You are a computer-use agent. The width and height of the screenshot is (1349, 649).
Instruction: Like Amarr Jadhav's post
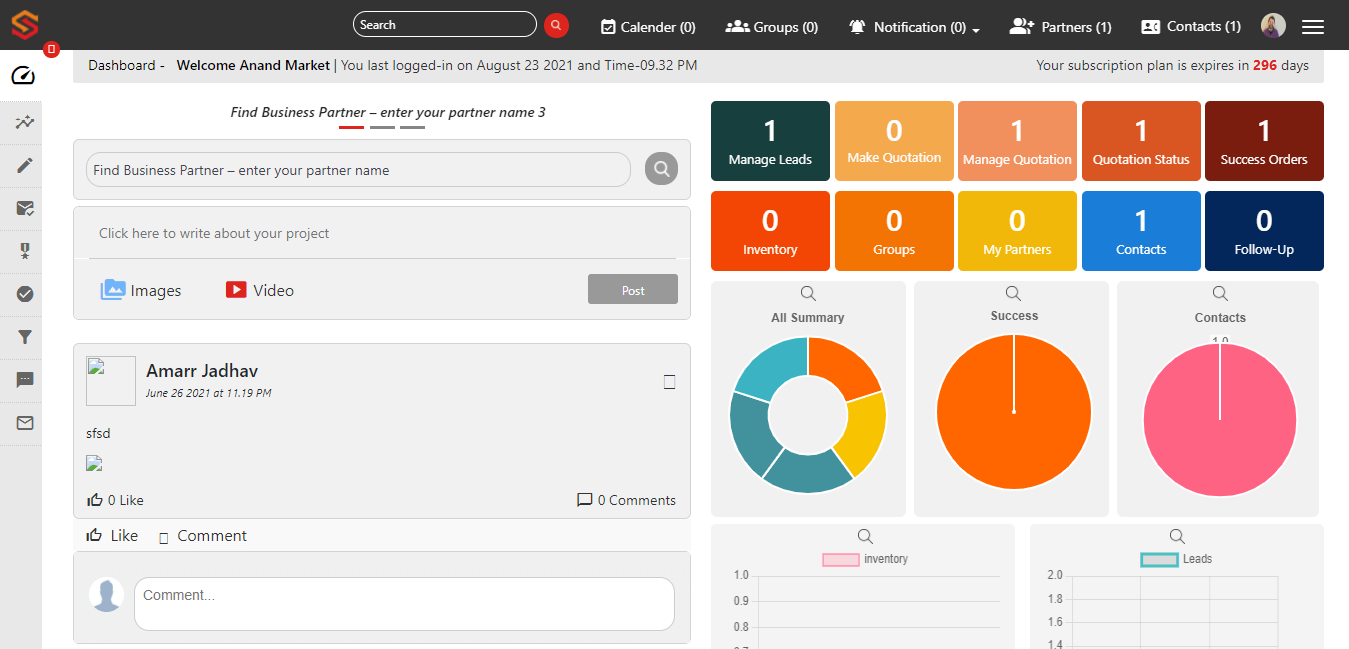tap(112, 536)
